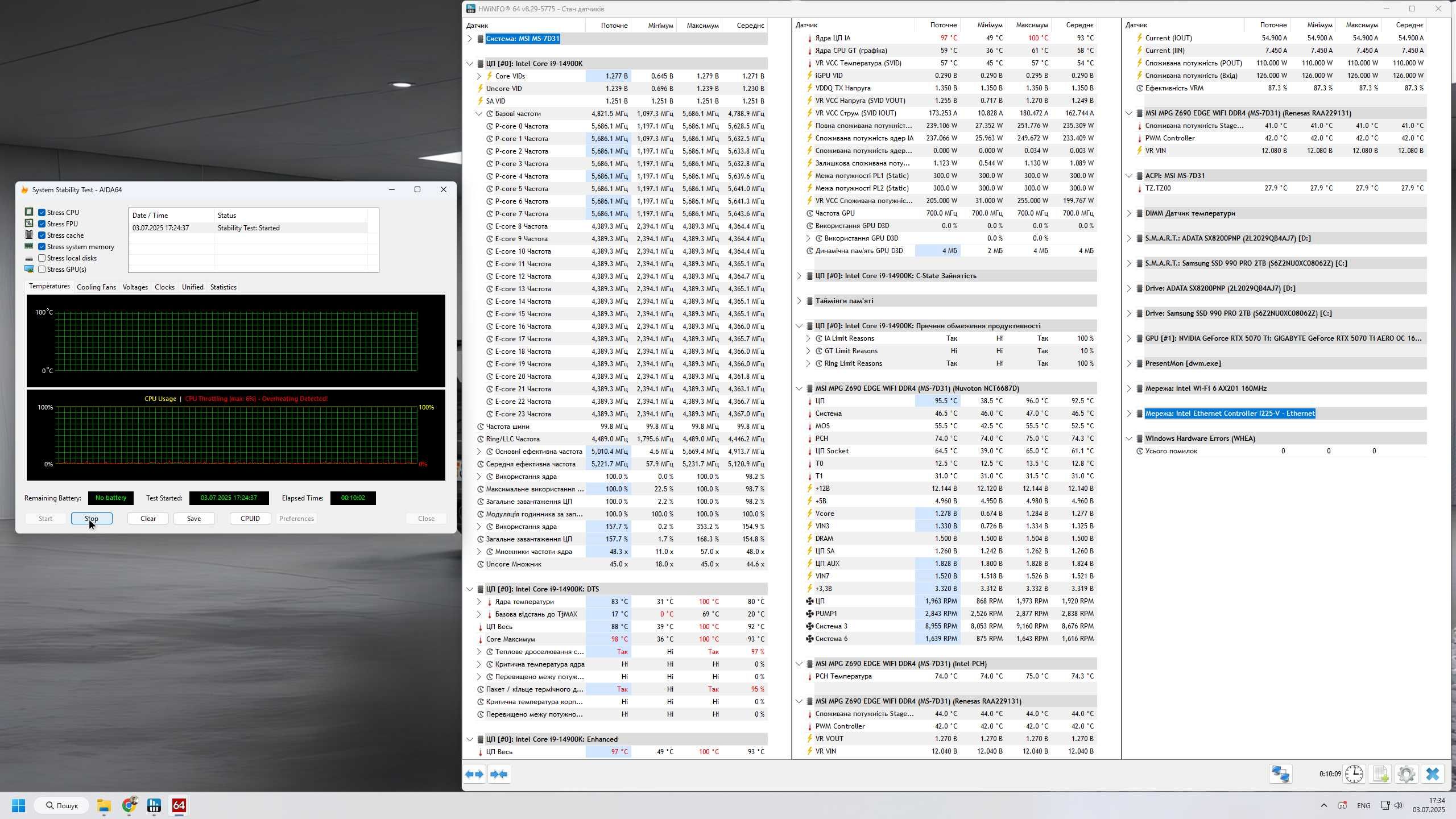The height and width of the screenshot is (819, 1456).
Task: Select Vcore voltage row
Action: click(950, 514)
